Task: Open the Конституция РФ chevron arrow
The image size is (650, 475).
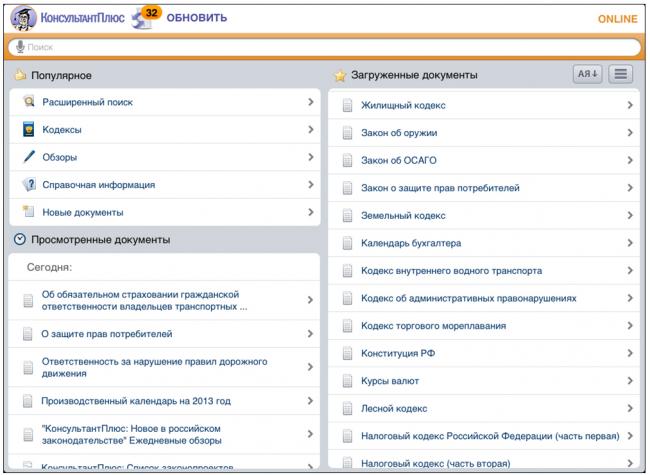Action: [629, 354]
